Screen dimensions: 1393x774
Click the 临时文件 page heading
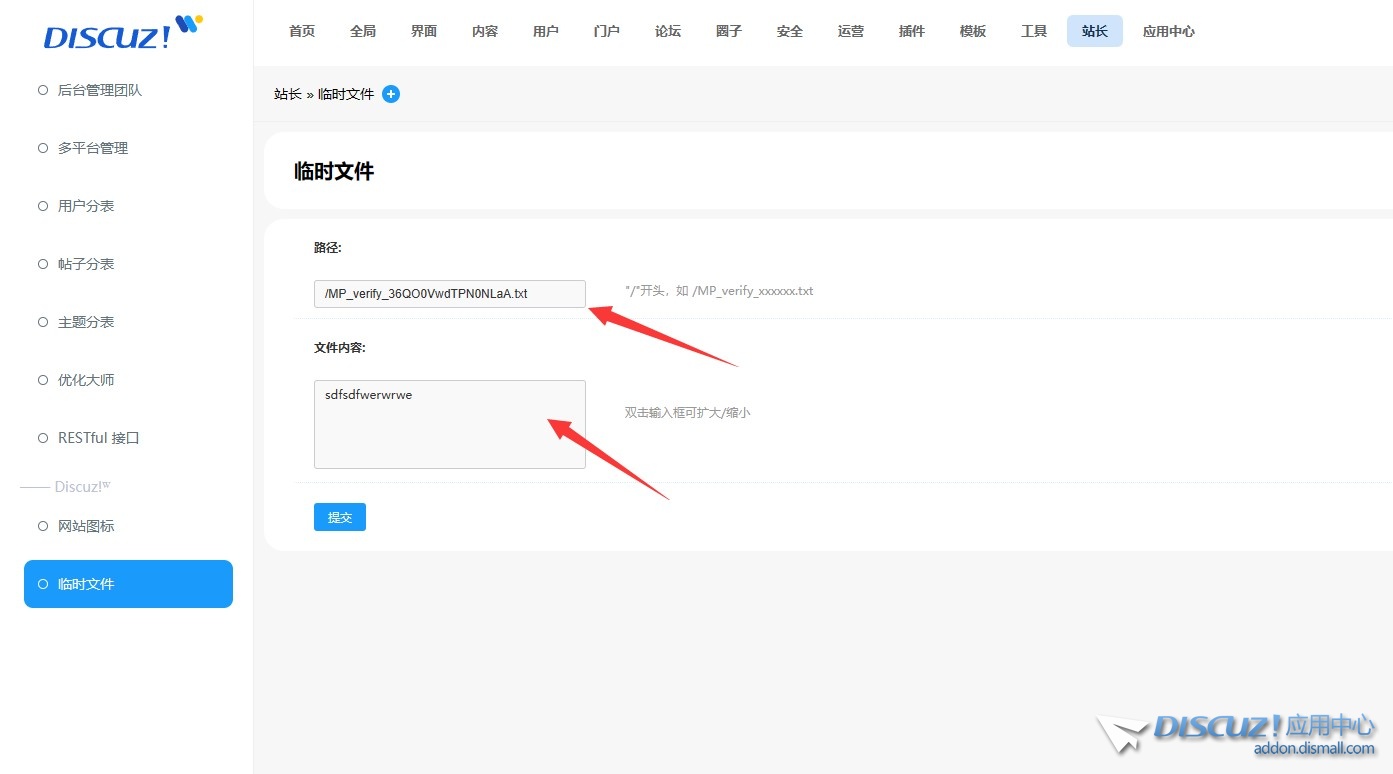334,171
